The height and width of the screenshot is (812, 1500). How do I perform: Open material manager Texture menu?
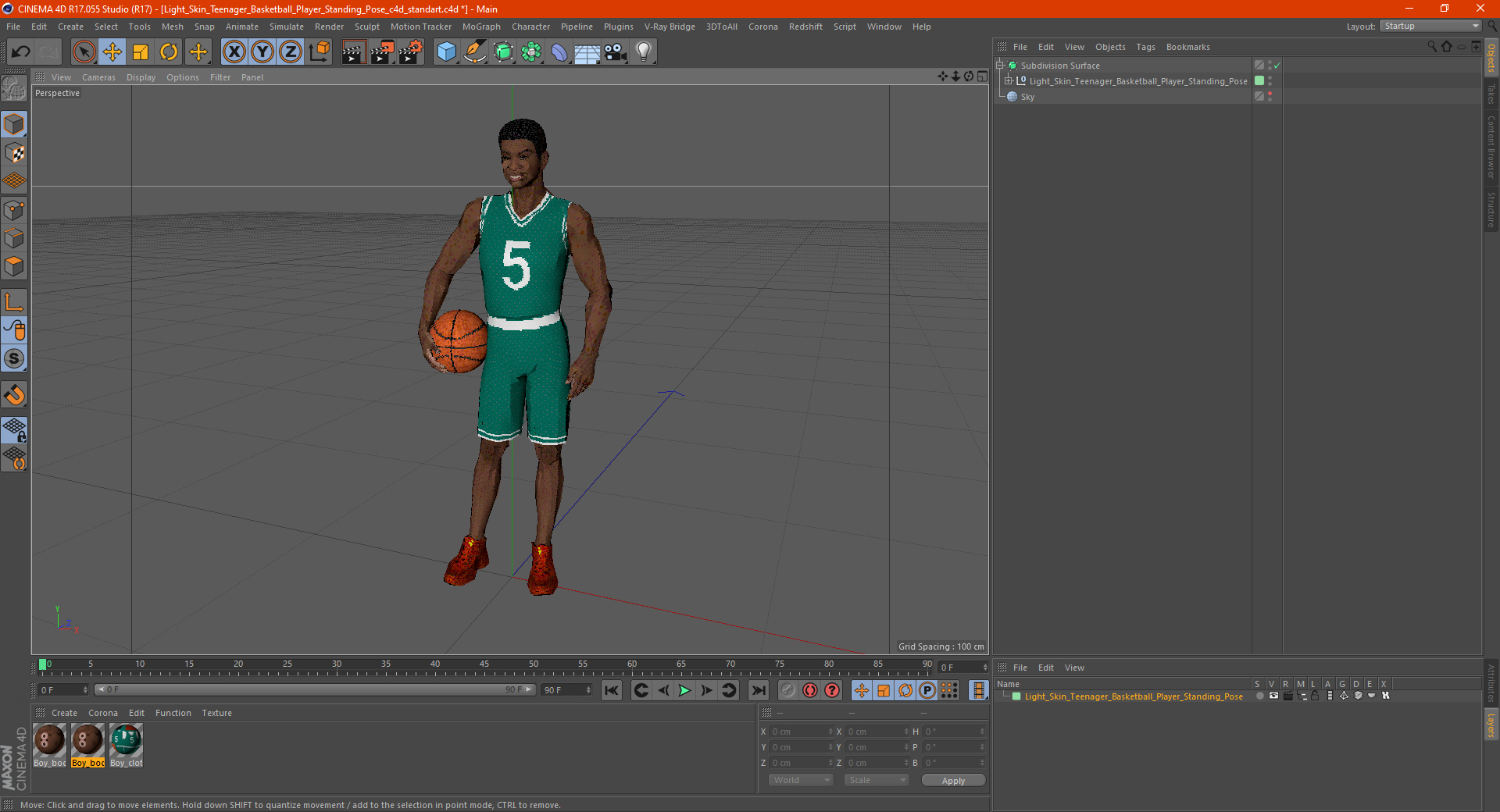[216, 713]
